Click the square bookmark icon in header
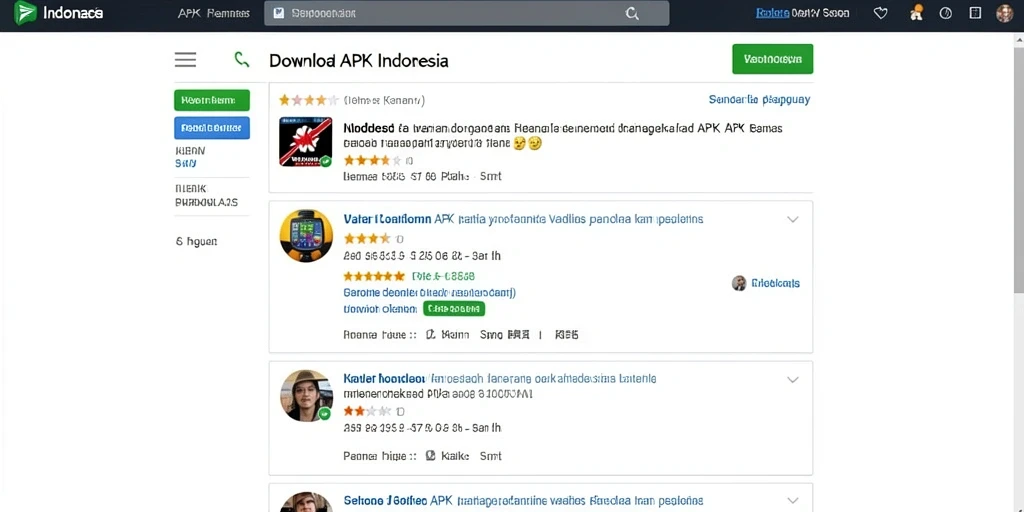 tap(975, 12)
